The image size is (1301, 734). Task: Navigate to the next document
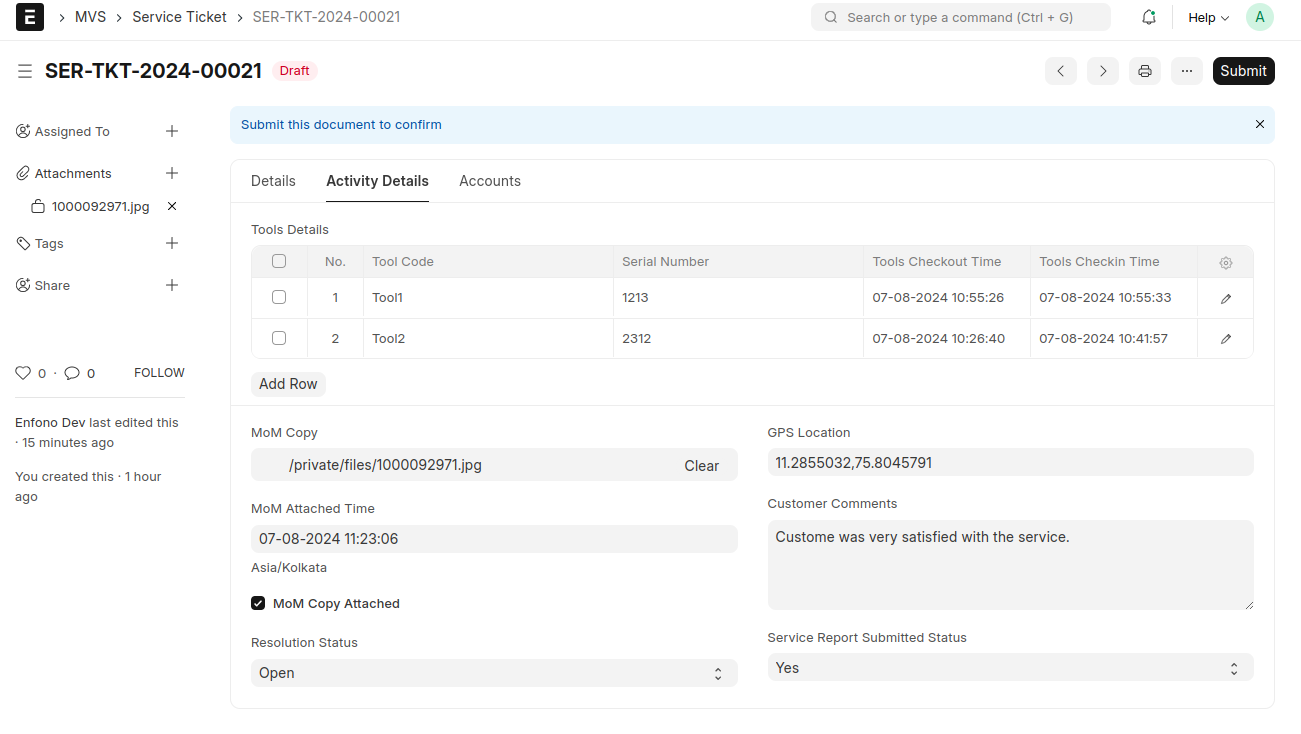pyautogui.click(x=1102, y=70)
